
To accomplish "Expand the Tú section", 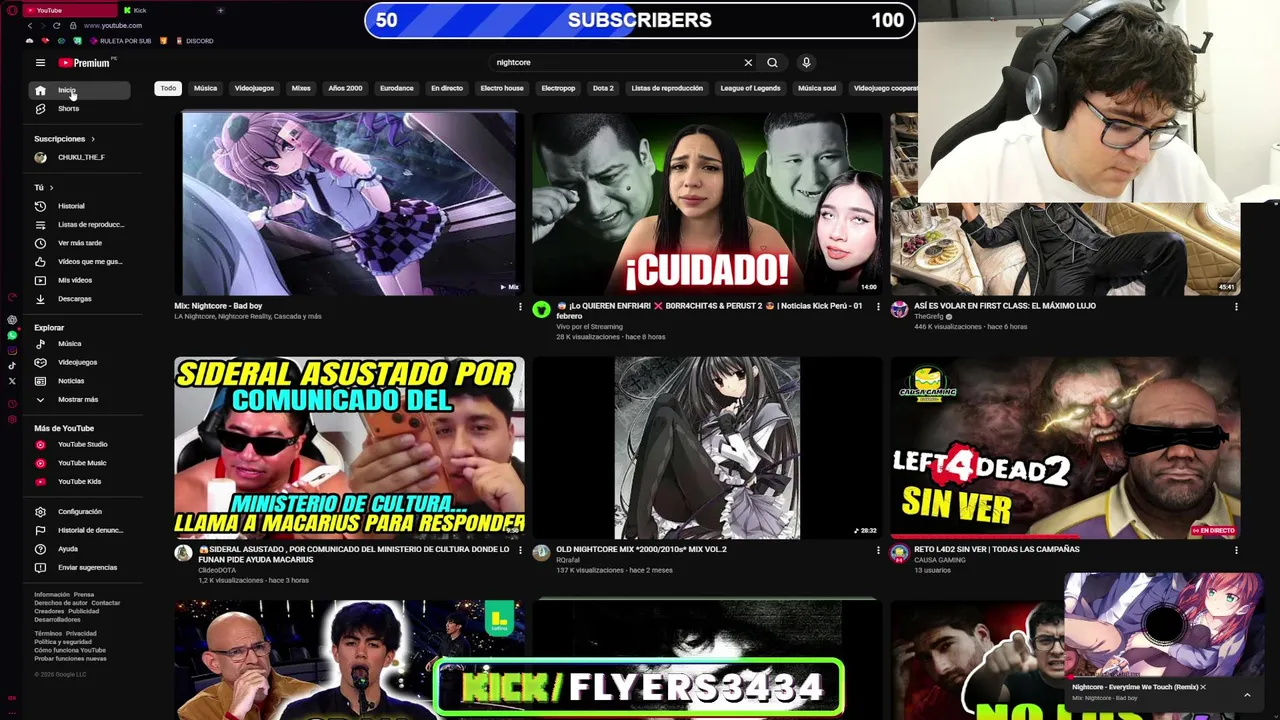I will pyautogui.click(x=44, y=187).
